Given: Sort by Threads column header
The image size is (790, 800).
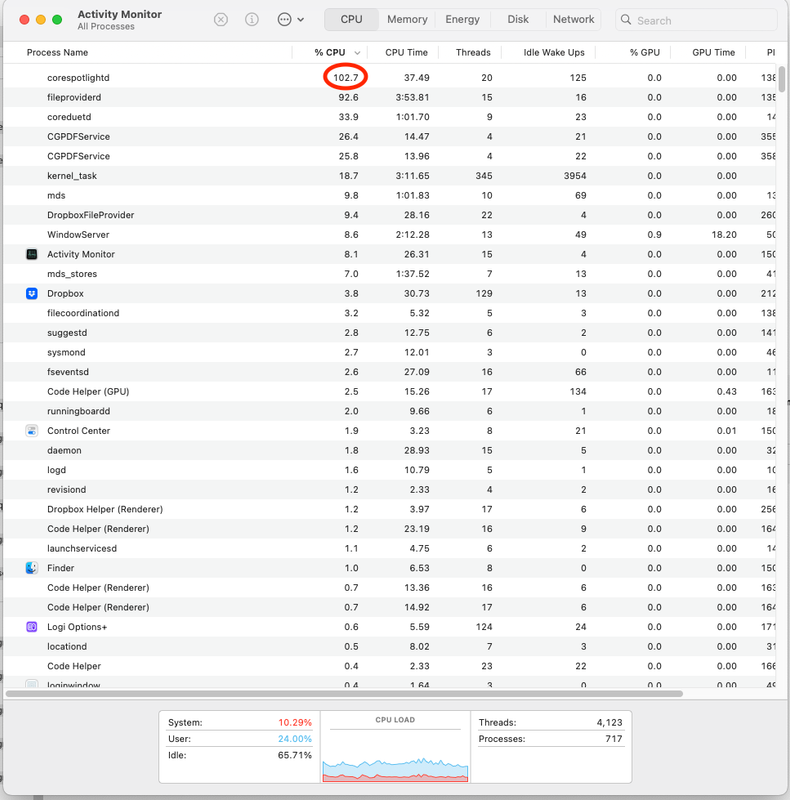Looking at the screenshot, I should pyautogui.click(x=473, y=53).
